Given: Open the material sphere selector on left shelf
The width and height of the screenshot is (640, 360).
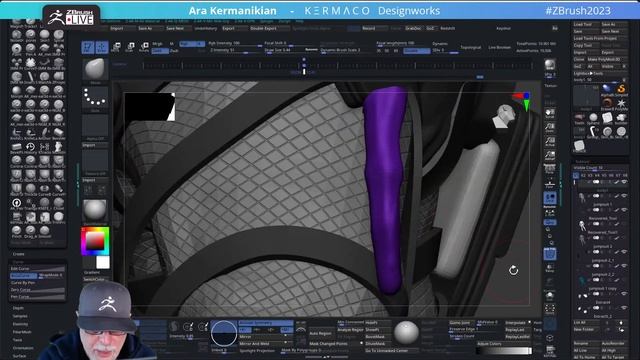Looking at the screenshot, I should click(95, 210).
